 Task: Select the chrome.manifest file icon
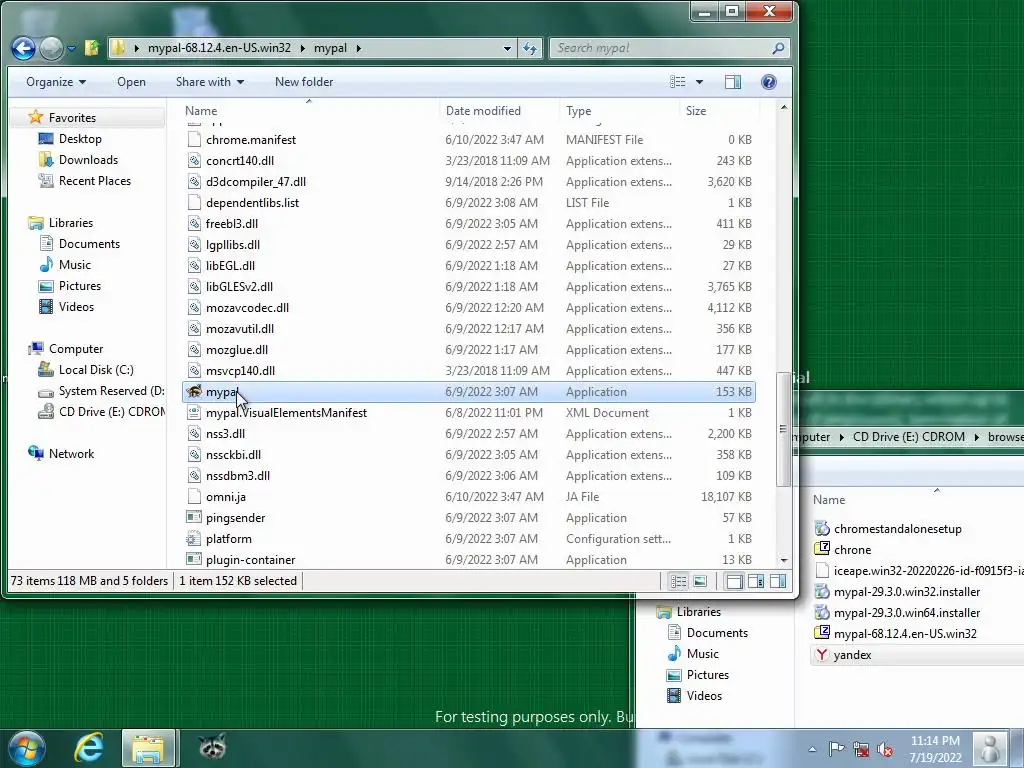[194, 139]
